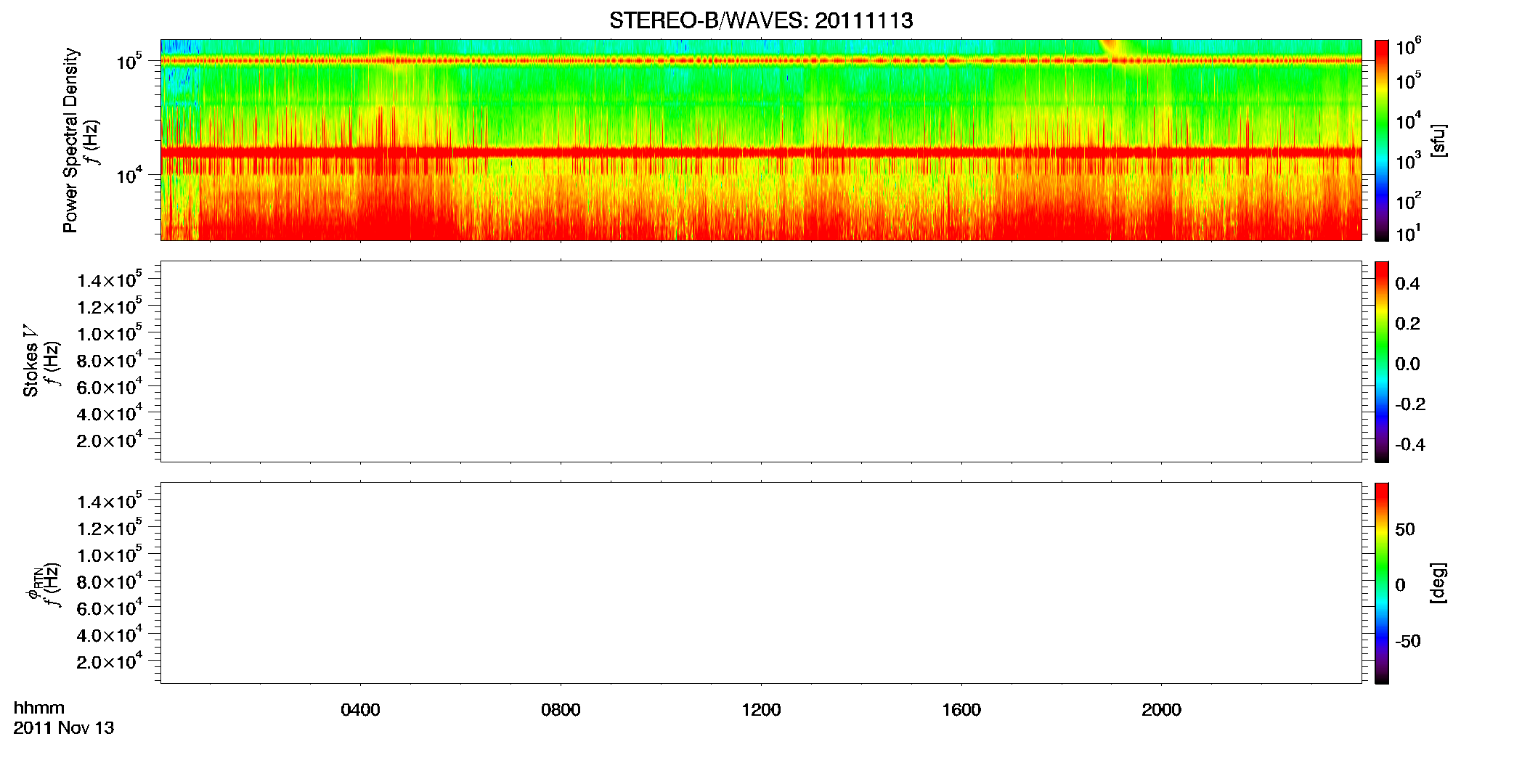The image size is (1522, 784).
Task: Click the hhmm time format label
Action: [x=39, y=708]
